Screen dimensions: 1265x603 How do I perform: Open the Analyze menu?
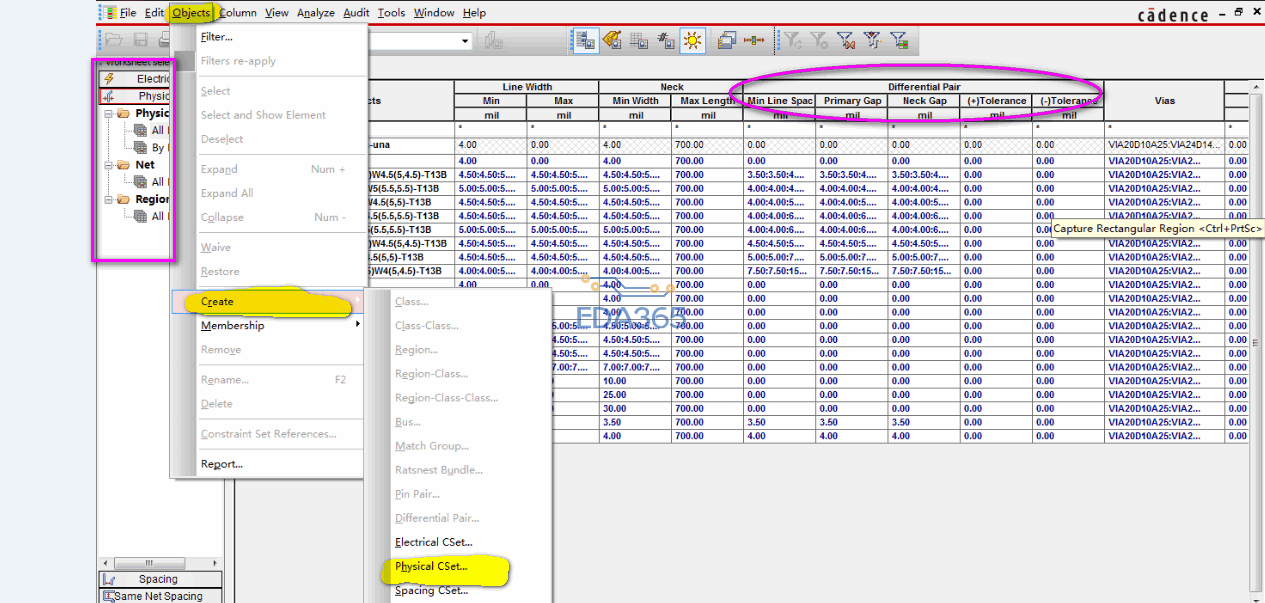click(315, 13)
